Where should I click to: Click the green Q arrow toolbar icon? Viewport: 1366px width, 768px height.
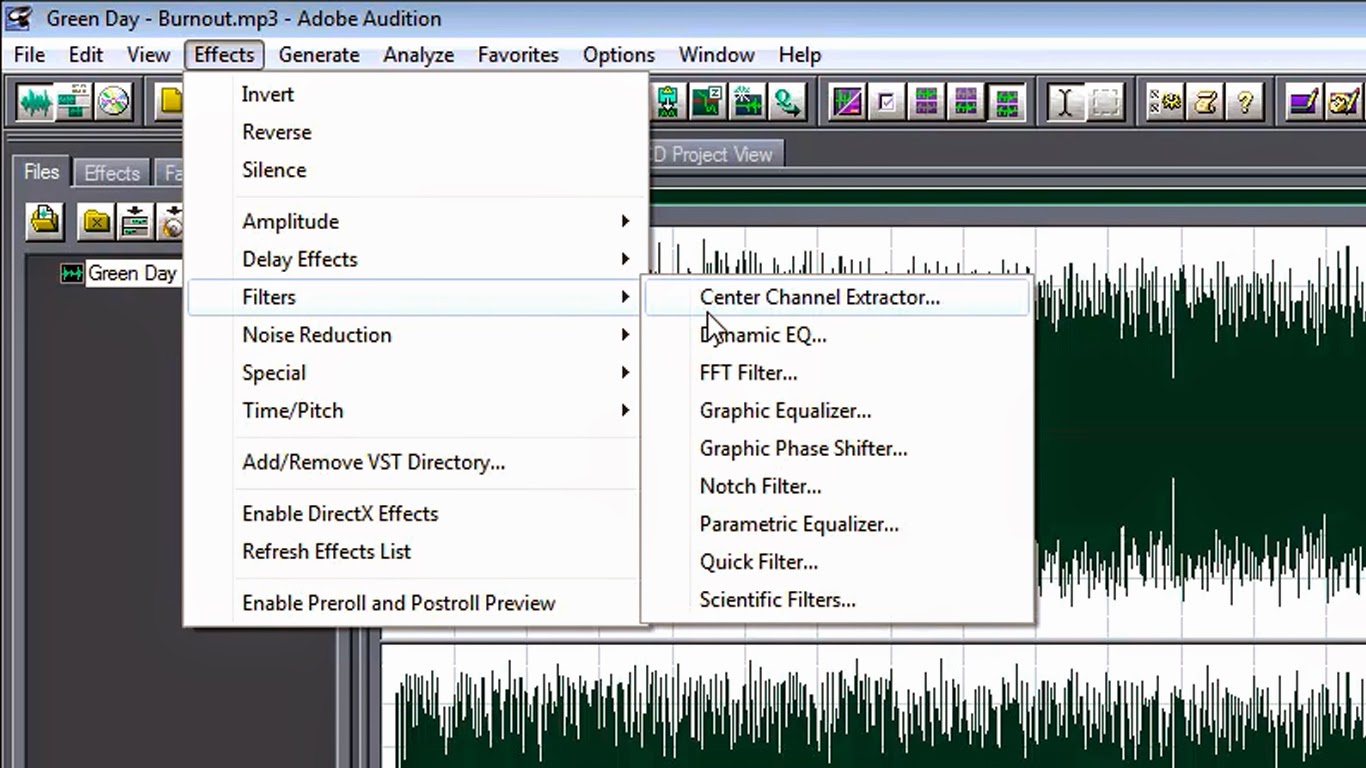pos(788,102)
